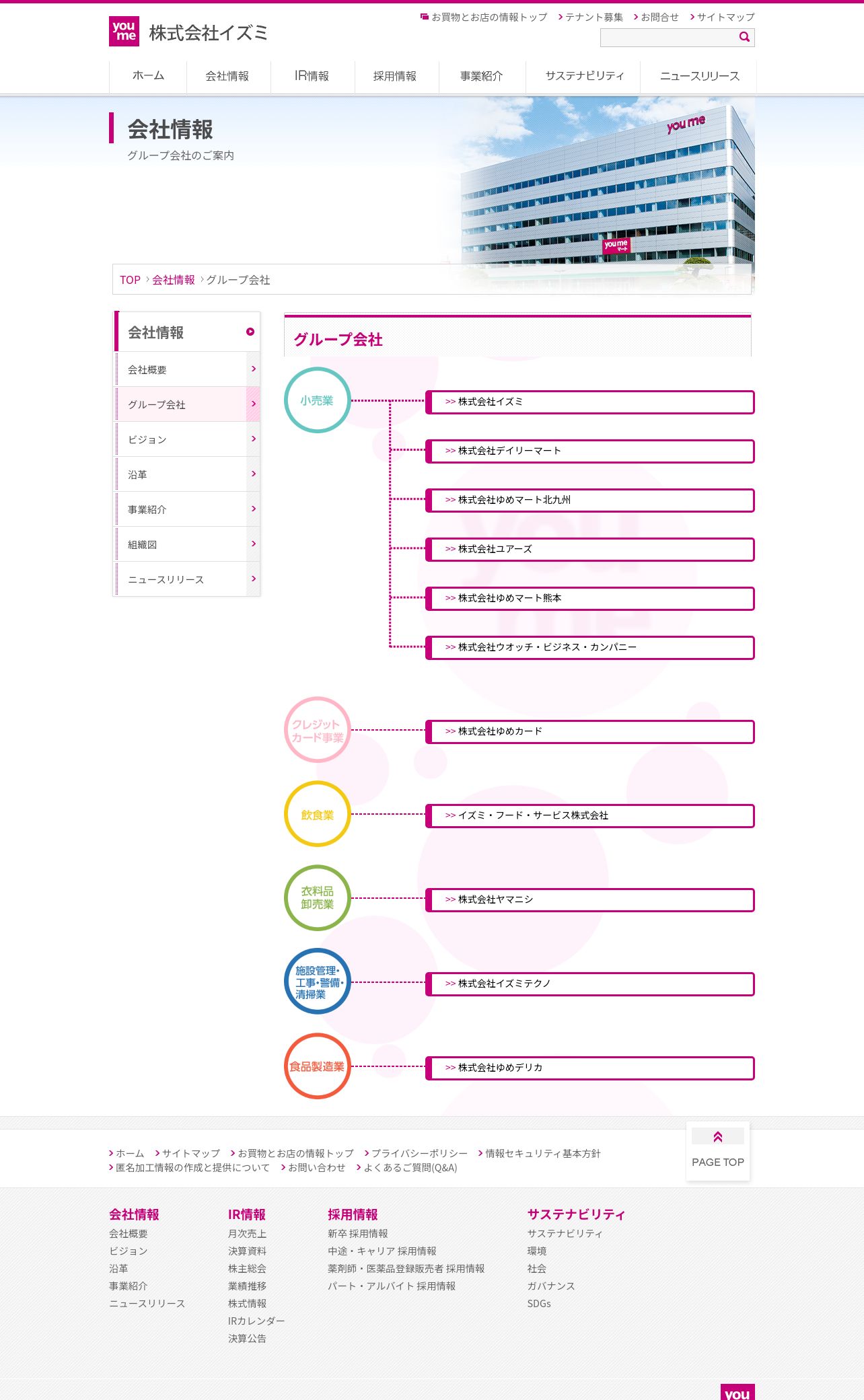Click the 小売業 circle icon
Image resolution: width=864 pixels, height=1400 pixels.
click(x=318, y=400)
